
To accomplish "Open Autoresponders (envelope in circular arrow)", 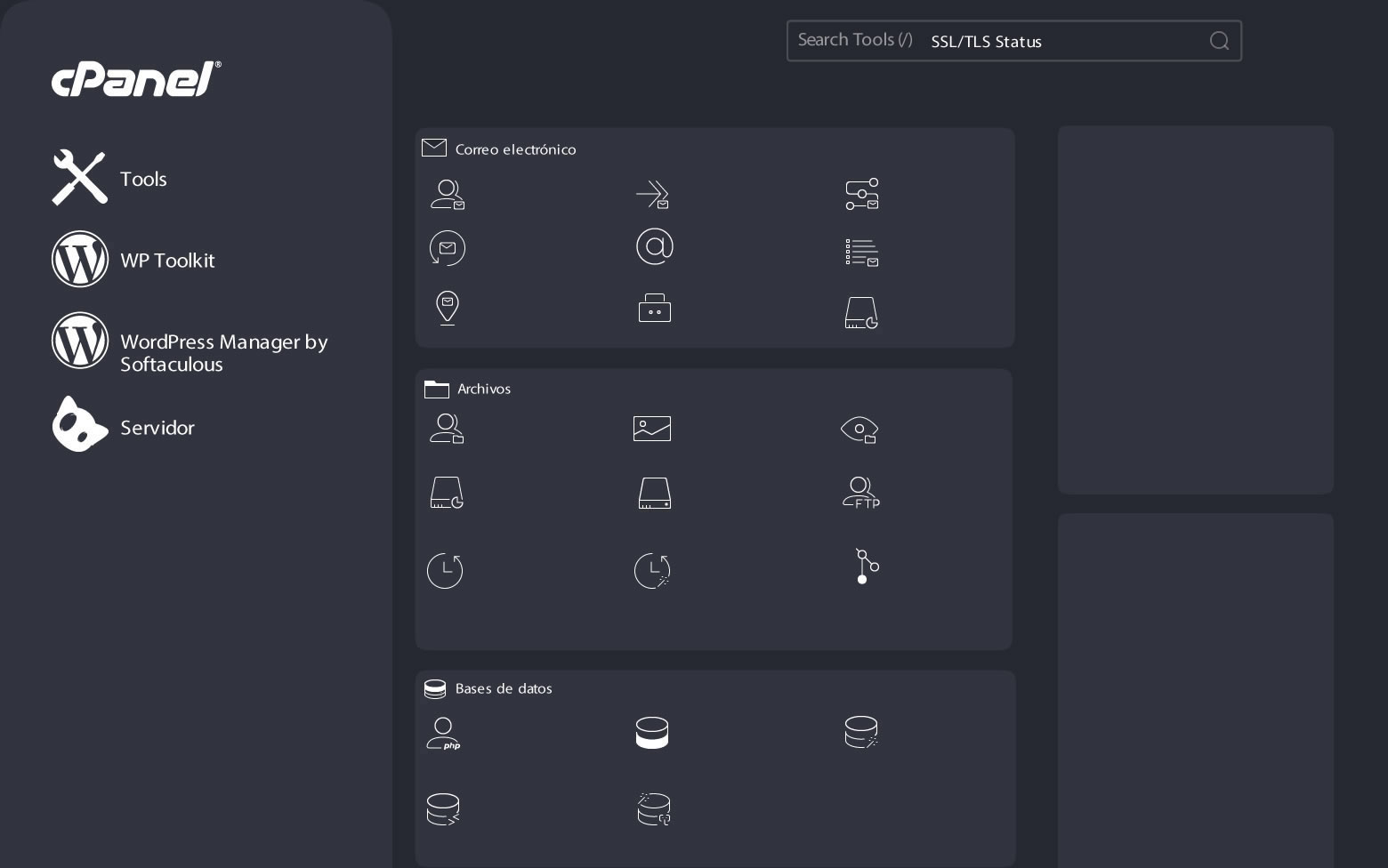I will [447, 248].
